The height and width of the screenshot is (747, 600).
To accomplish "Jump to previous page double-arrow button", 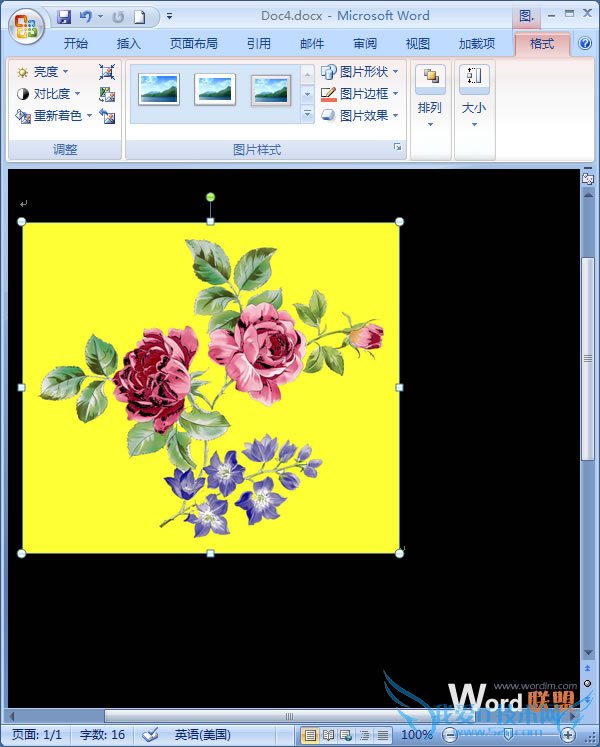I will point(588,668).
